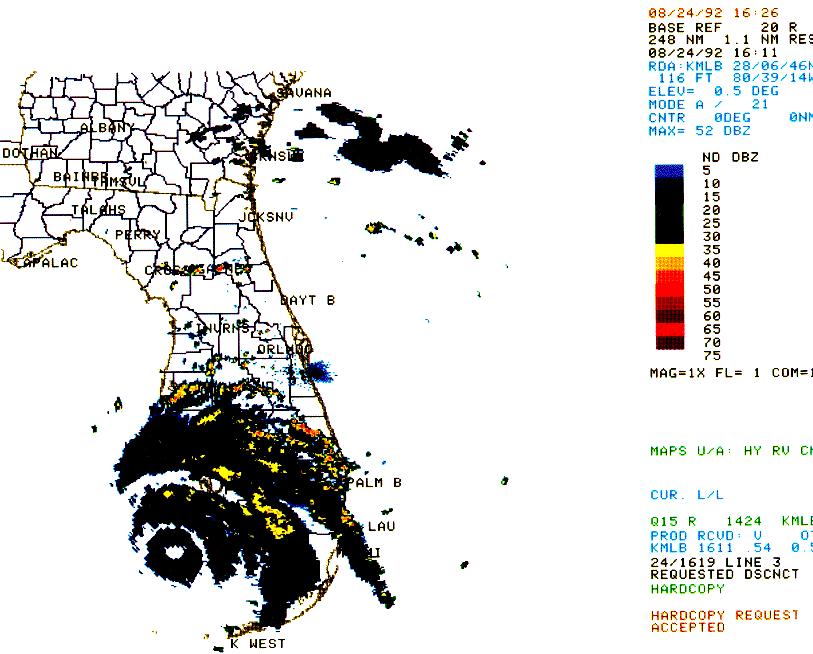
Task: Select the MODE A / 21 line
Action: (x=708, y=105)
